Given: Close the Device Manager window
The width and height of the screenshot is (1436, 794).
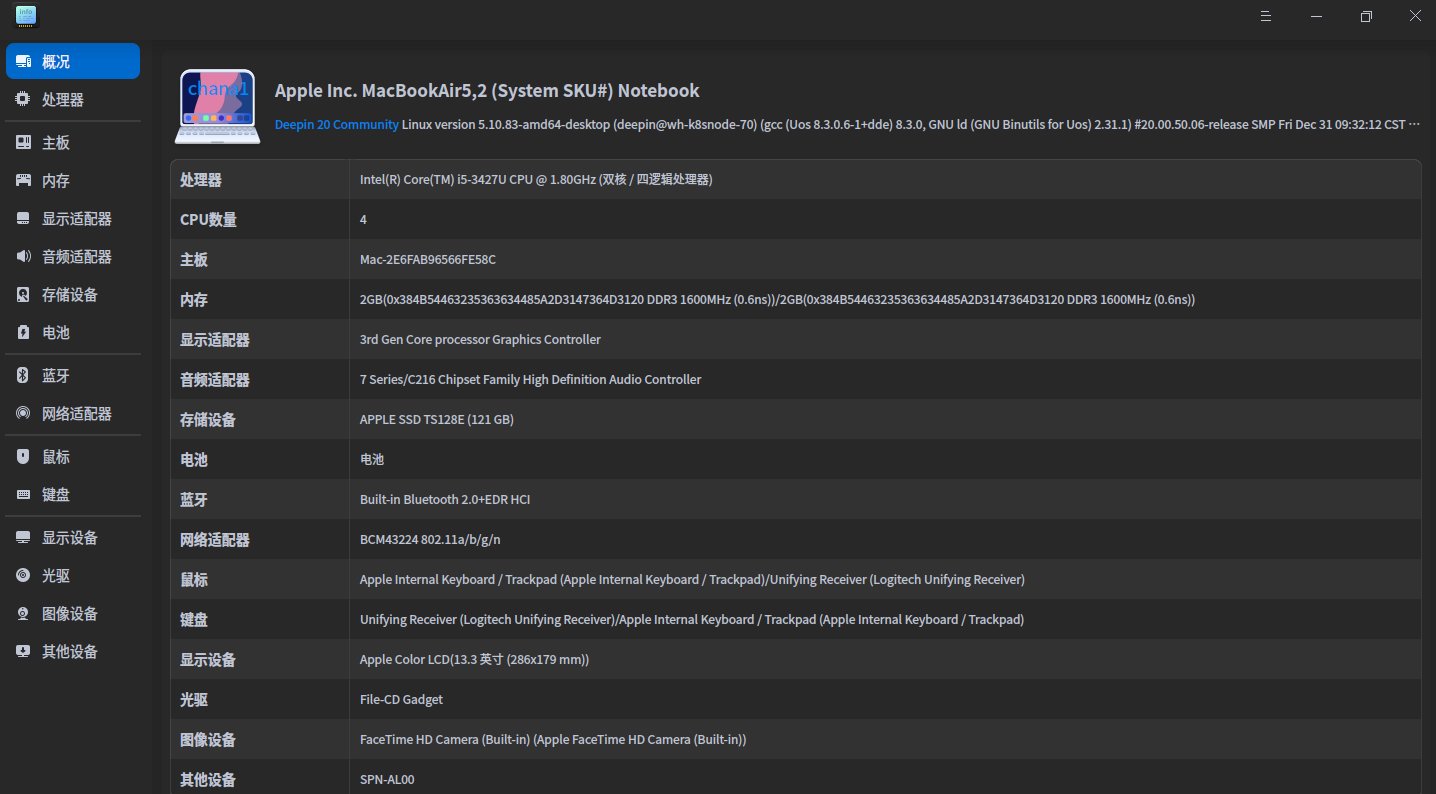Looking at the screenshot, I should point(1415,16).
